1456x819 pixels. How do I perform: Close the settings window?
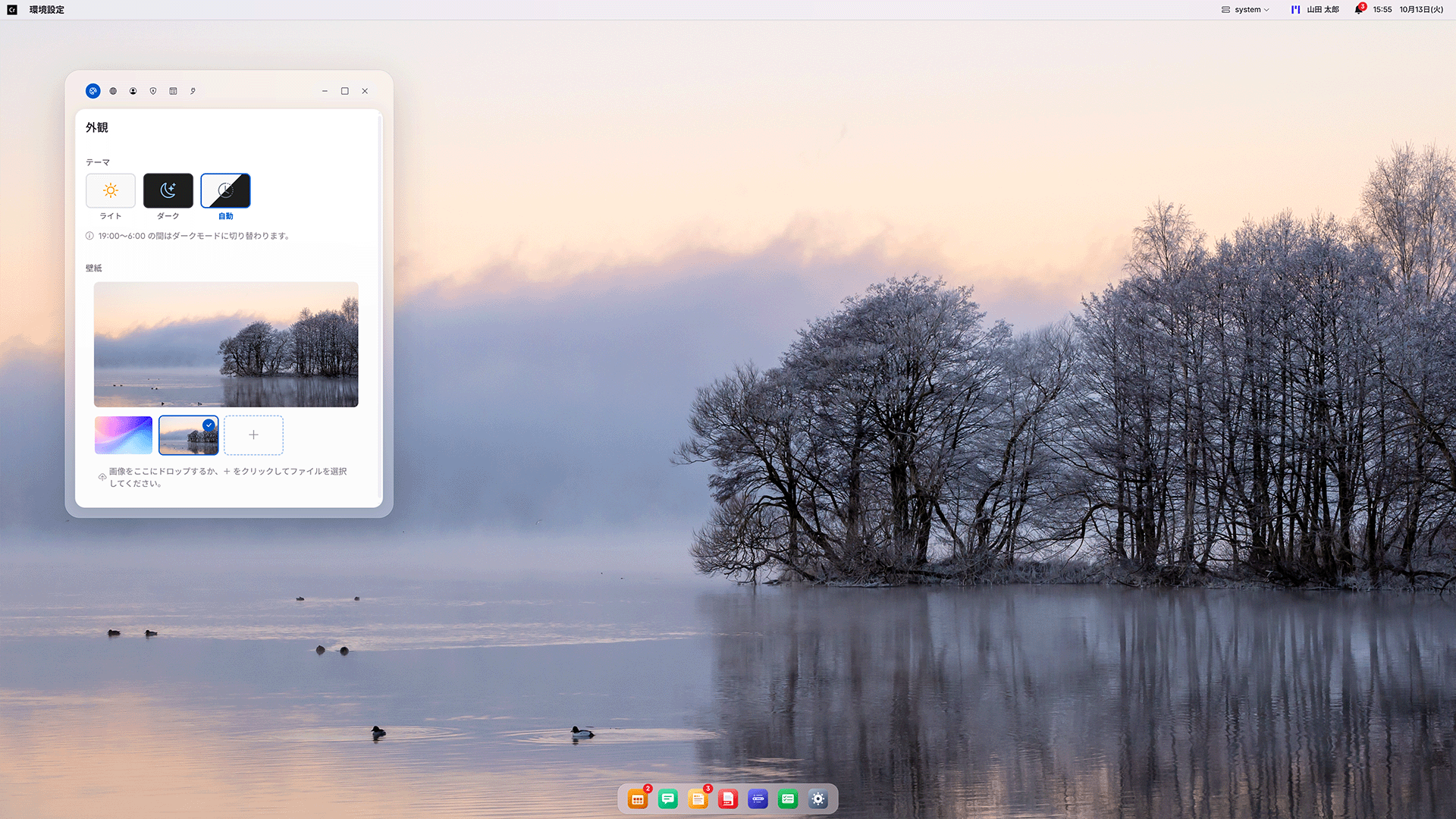365,91
